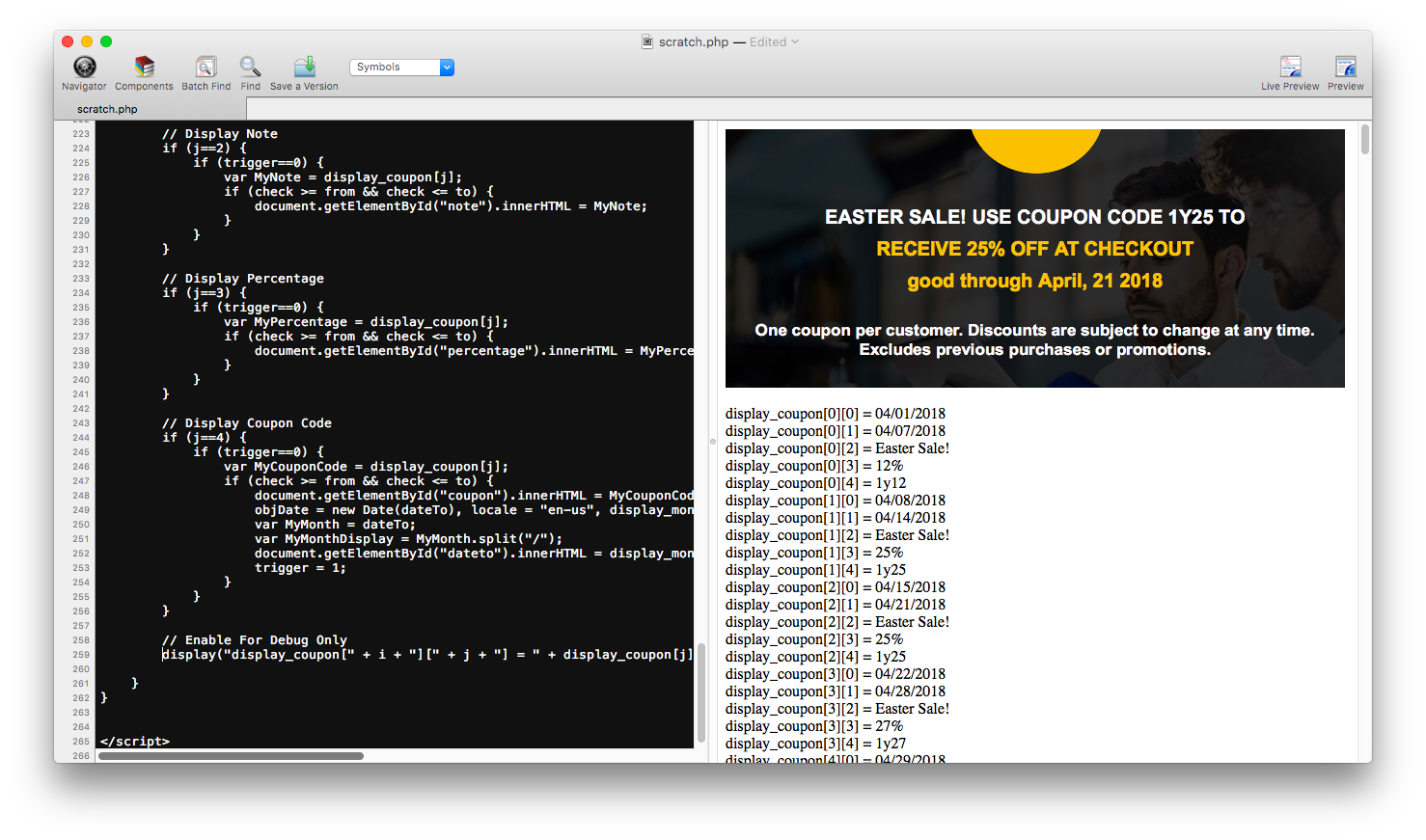Image resolution: width=1426 pixels, height=840 pixels.
Task: Click 'display_coupon[0][4] = 1y12' output line
Action: click(x=816, y=483)
